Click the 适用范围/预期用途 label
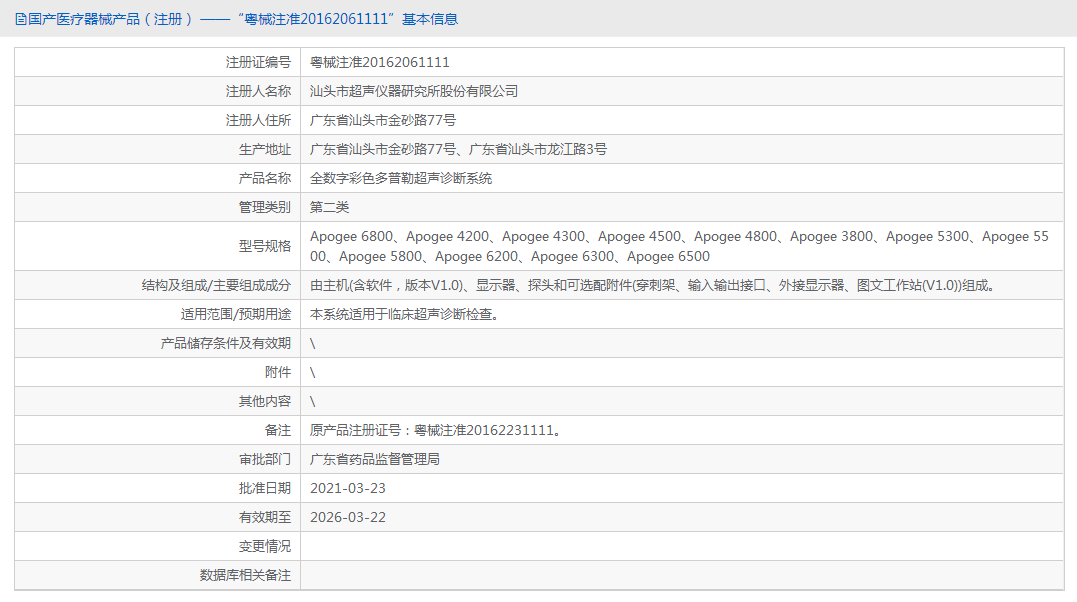This screenshot has width=1077, height=602. [236, 314]
